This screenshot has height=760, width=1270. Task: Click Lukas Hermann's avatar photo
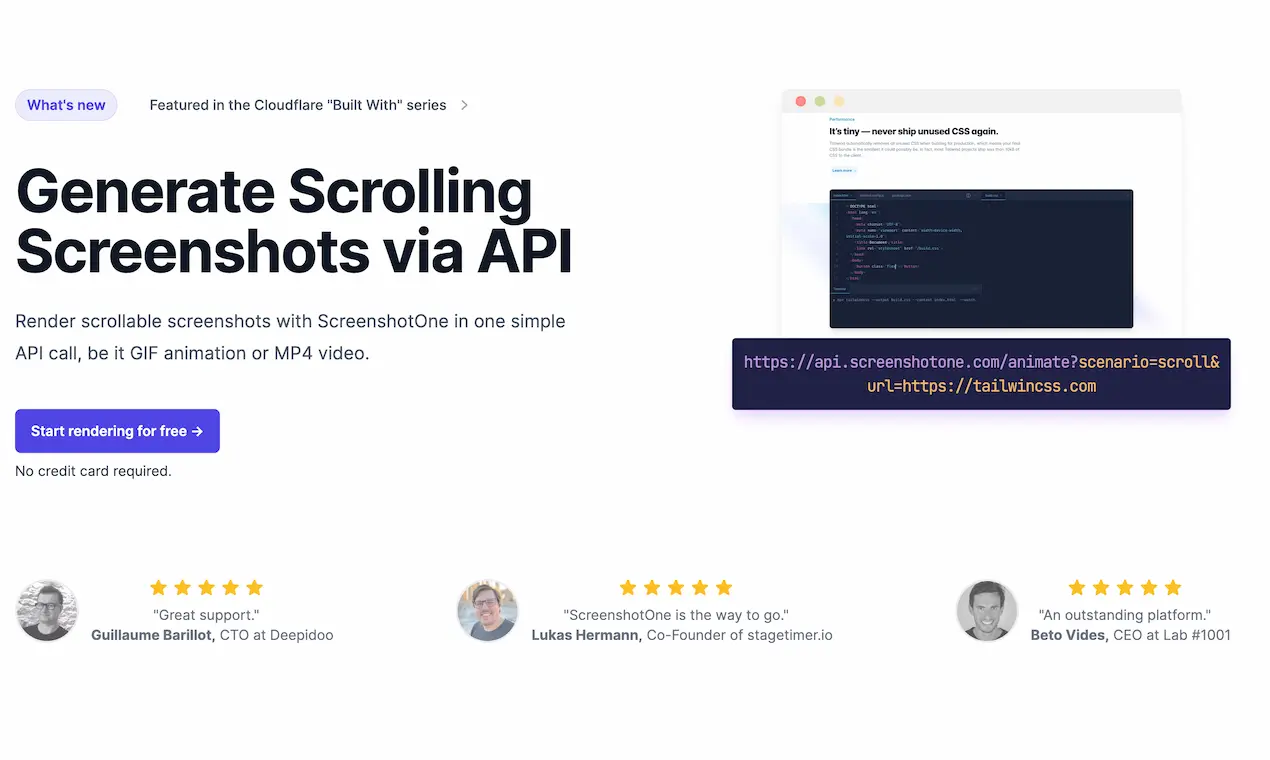[x=488, y=611]
